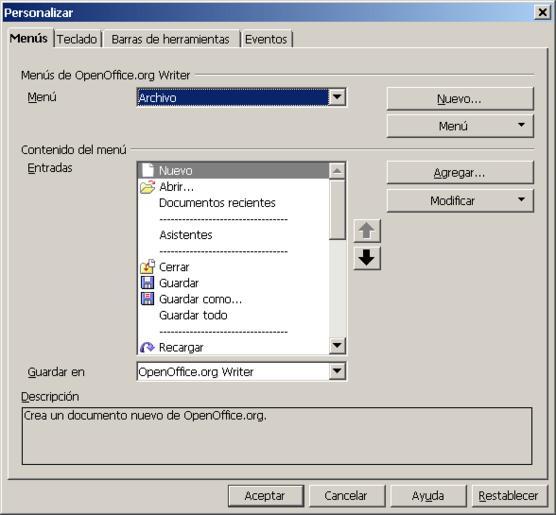The height and width of the screenshot is (515, 556).
Task: Switch to the Barras de herramientas tab
Action: 170,39
